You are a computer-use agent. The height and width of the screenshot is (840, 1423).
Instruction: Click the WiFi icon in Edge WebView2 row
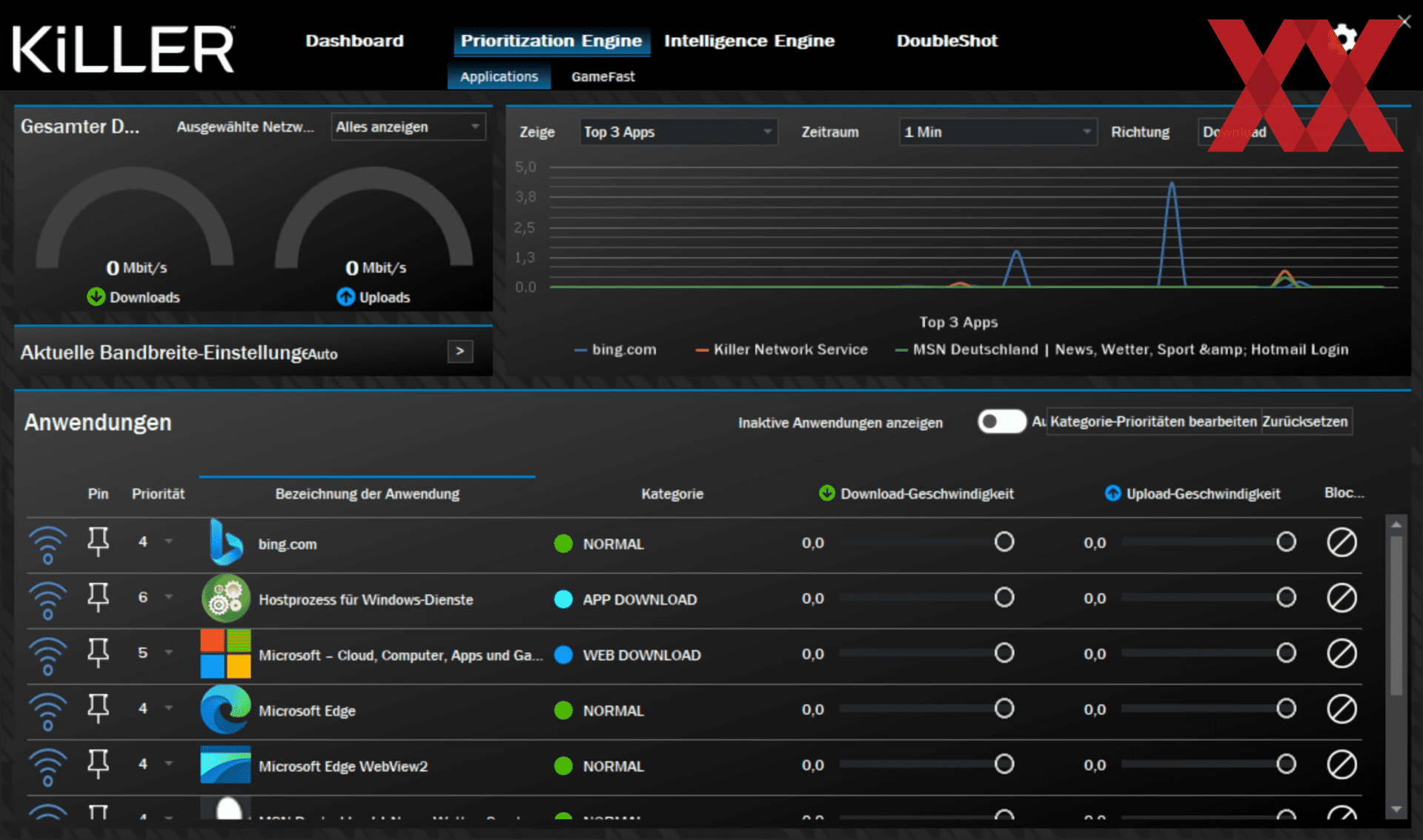click(47, 767)
